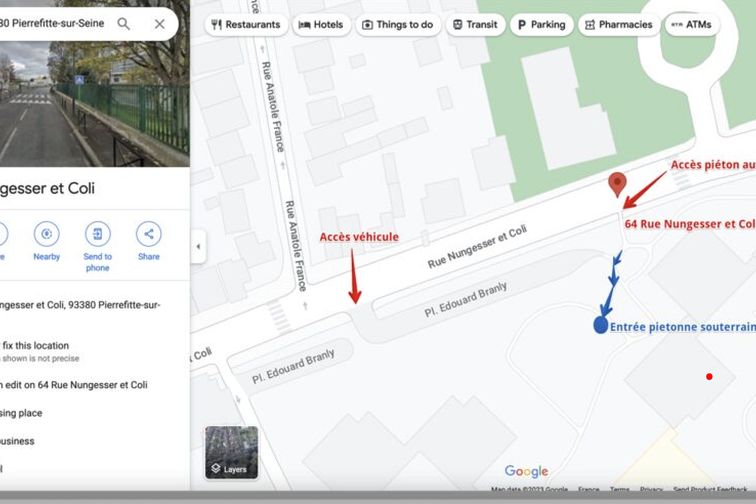Click the Nearby icon button
The height and width of the screenshot is (504, 756).
click(x=46, y=234)
